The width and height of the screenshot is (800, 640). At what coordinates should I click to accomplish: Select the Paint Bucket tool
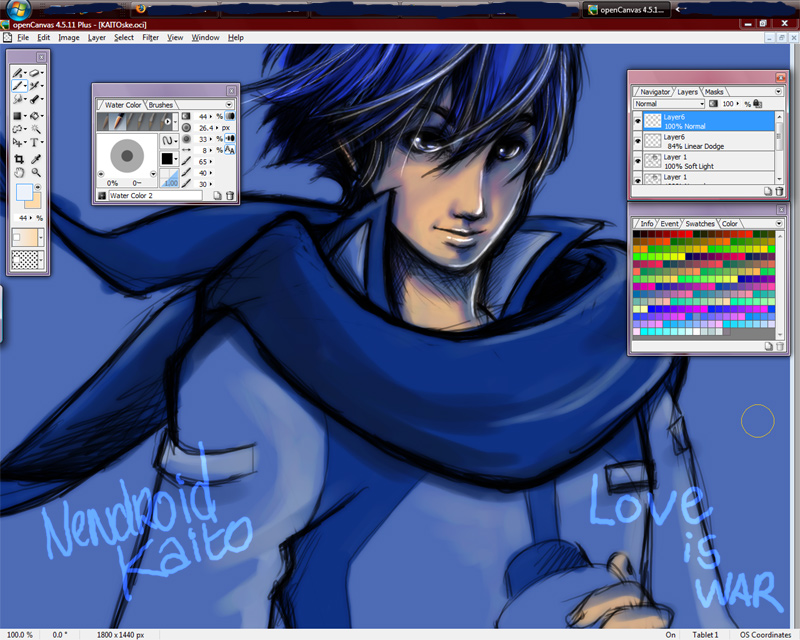[34, 116]
